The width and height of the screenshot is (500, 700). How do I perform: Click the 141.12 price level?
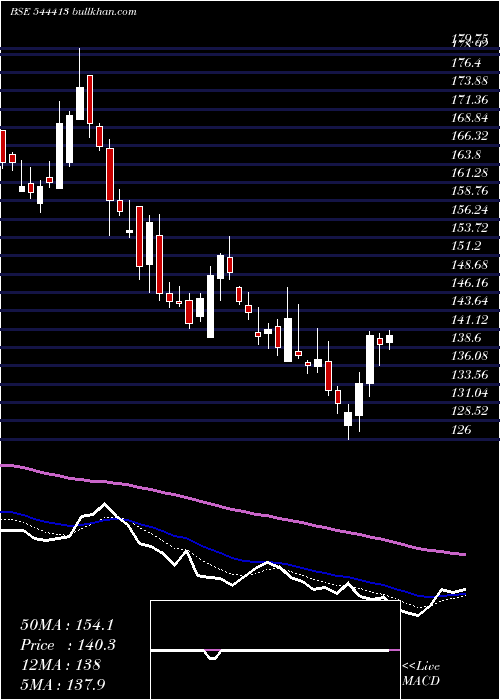pos(470,319)
